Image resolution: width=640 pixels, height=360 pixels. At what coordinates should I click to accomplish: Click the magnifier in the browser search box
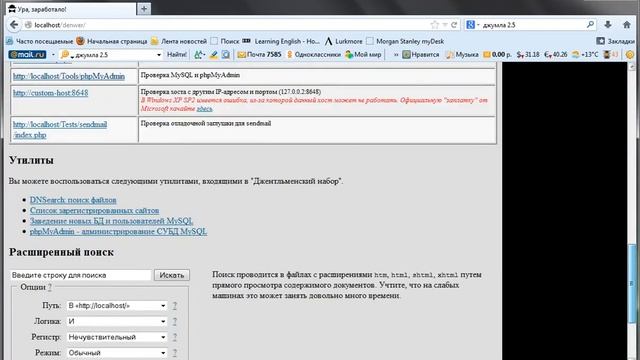point(590,25)
